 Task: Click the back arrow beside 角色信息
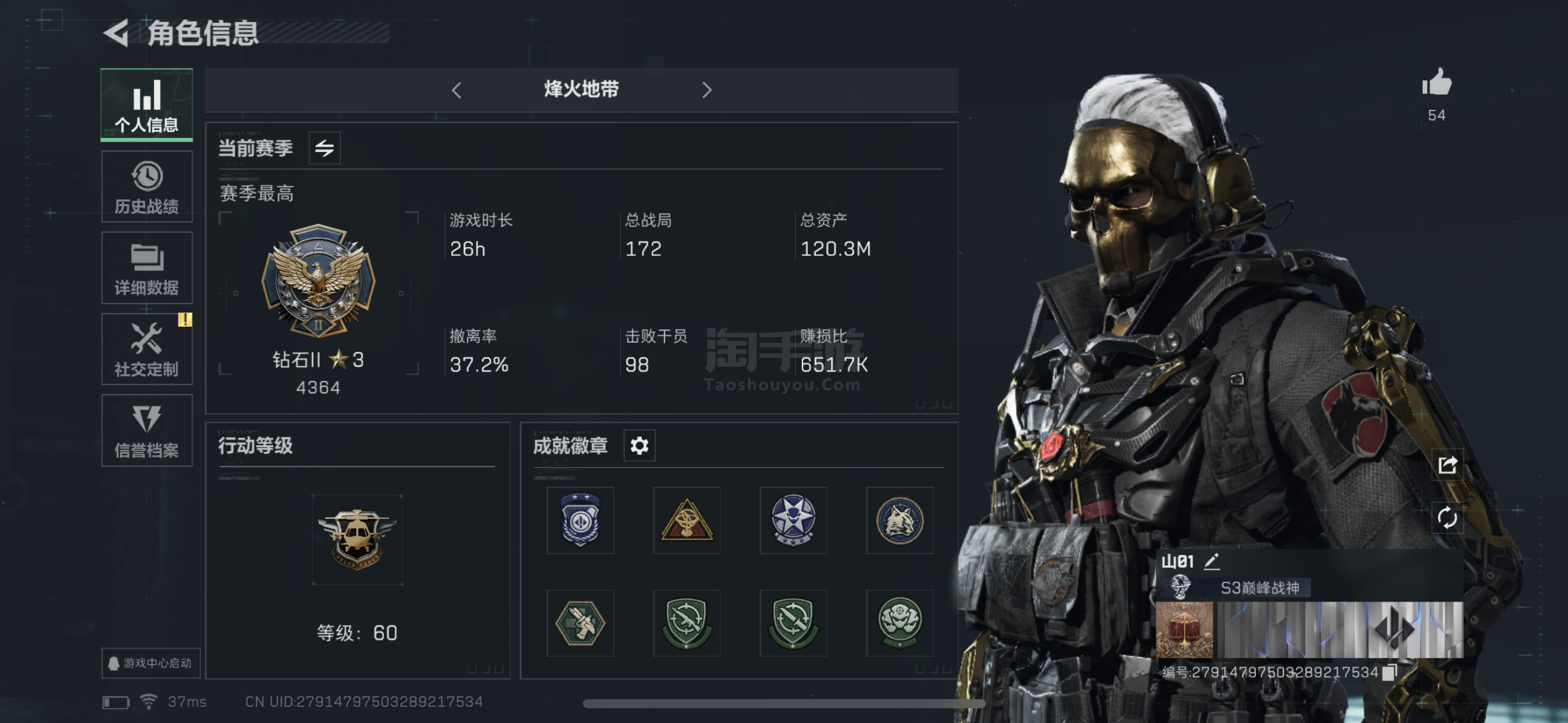click(x=117, y=33)
